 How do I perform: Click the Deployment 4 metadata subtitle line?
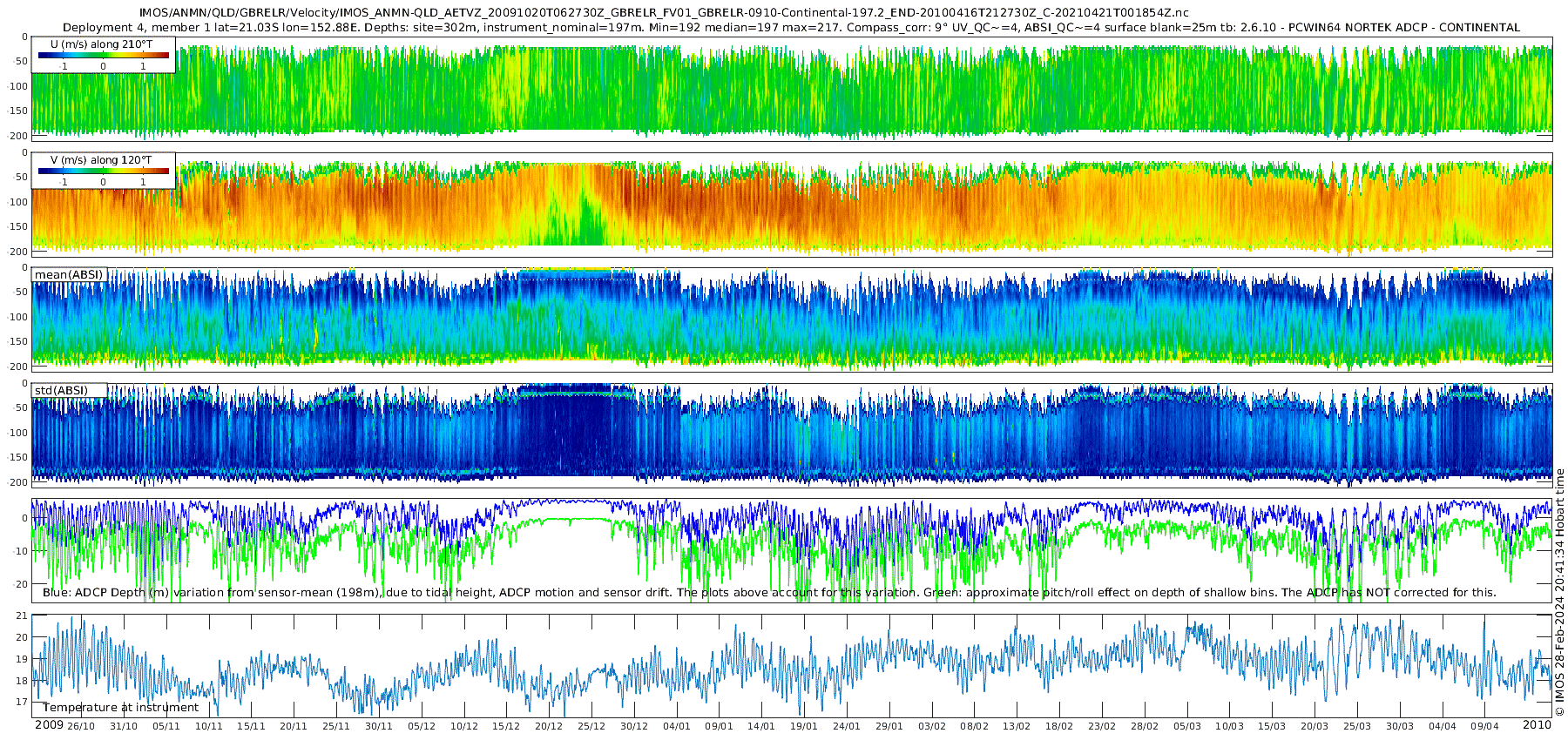(x=791, y=27)
